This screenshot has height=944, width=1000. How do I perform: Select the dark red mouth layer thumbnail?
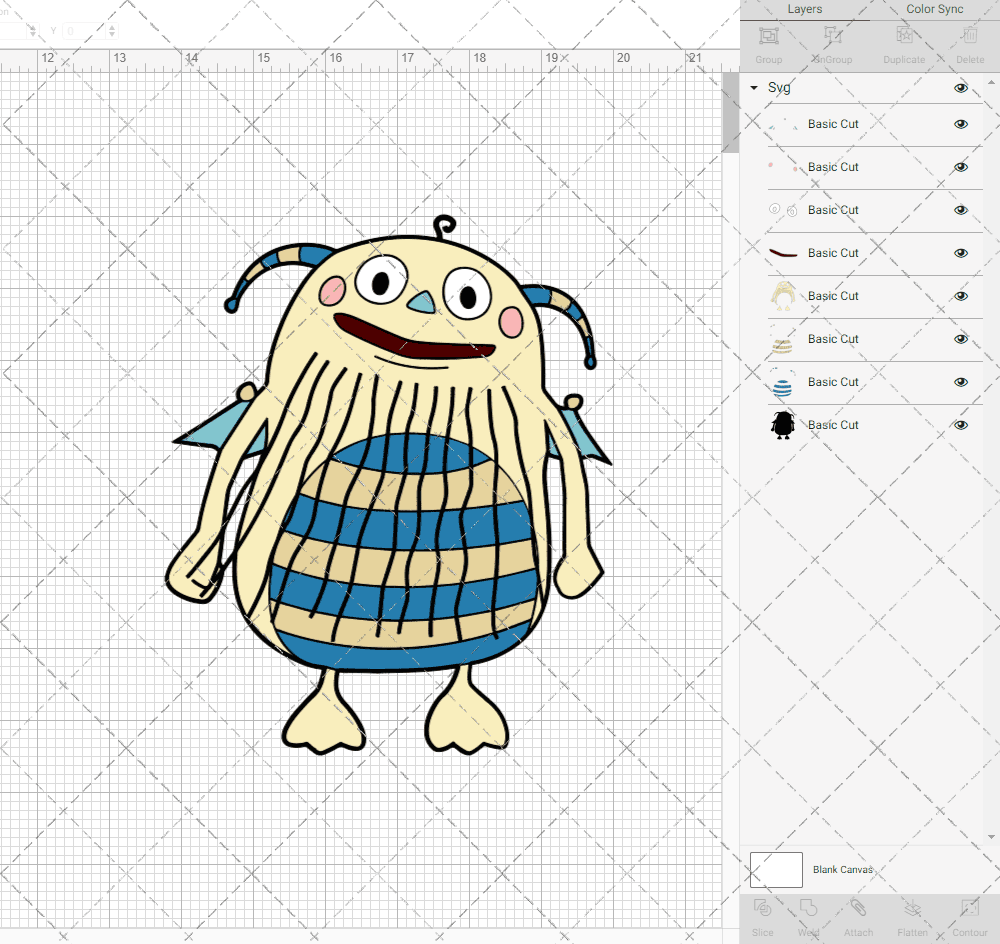click(x=783, y=253)
